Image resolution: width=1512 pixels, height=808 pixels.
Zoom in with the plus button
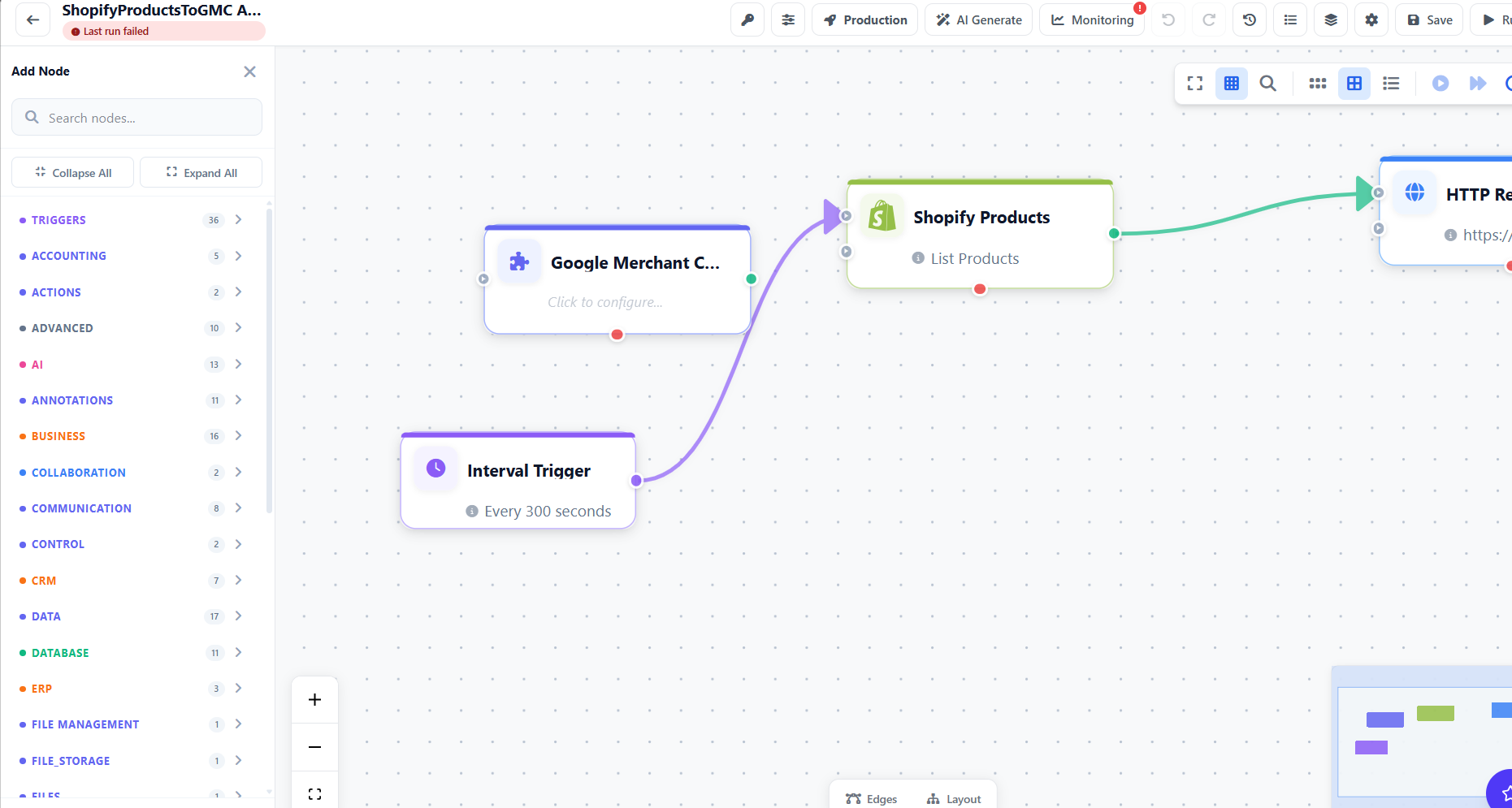click(315, 700)
